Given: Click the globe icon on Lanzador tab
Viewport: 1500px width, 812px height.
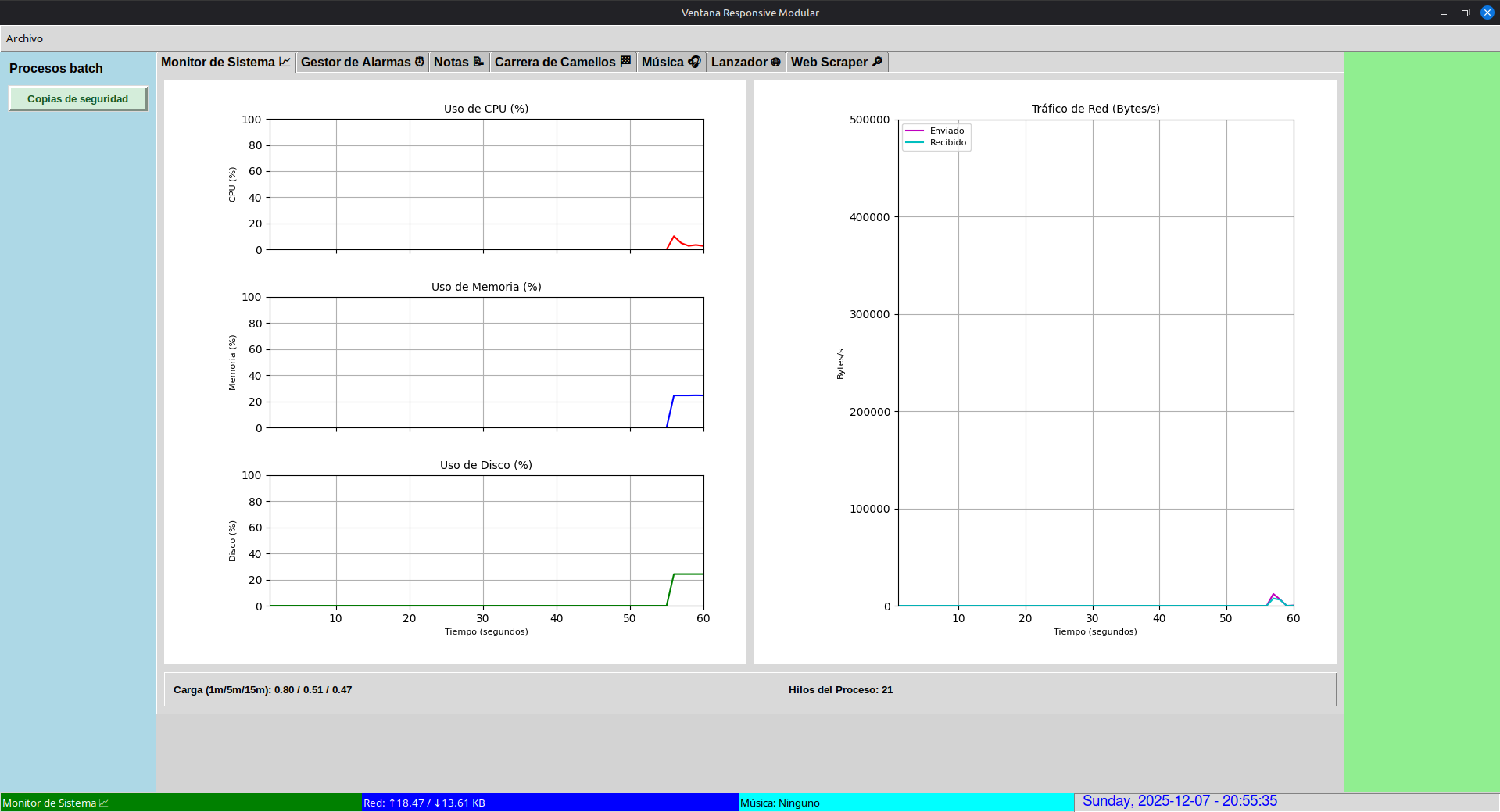Looking at the screenshot, I should (775, 62).
